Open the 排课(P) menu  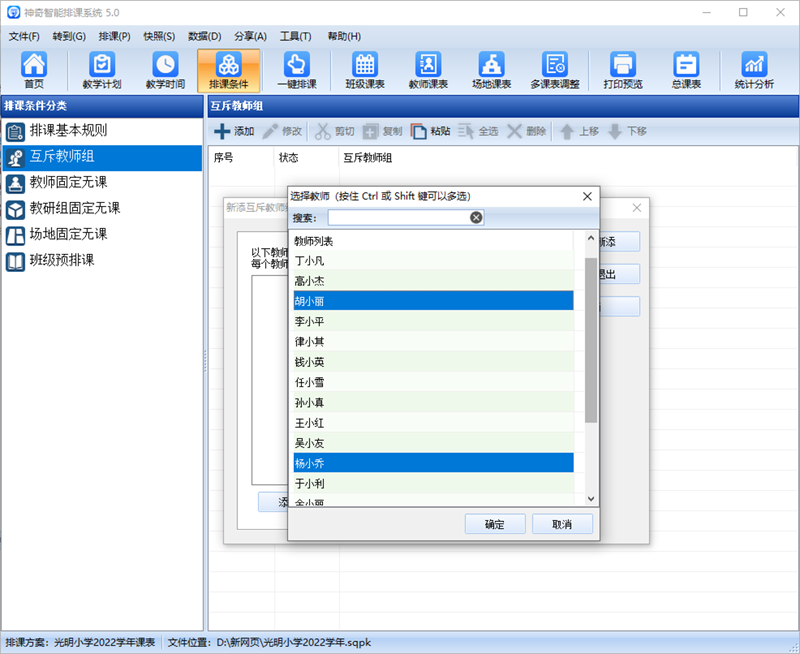pyautogui.click(x=115, y=37)
